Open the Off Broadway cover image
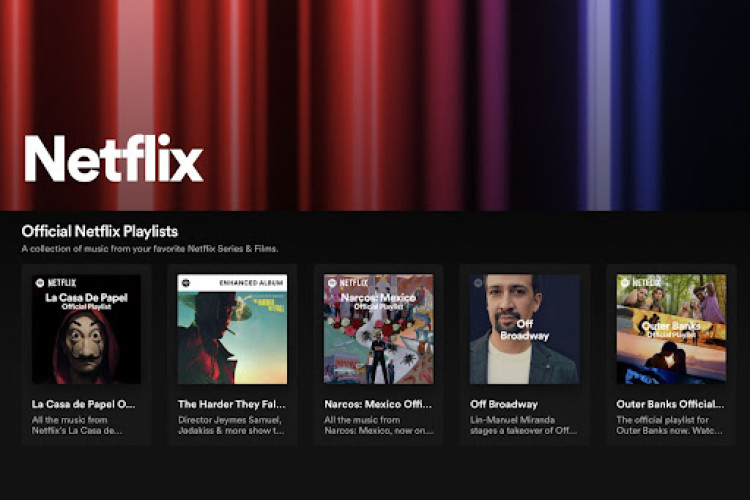 524,329
